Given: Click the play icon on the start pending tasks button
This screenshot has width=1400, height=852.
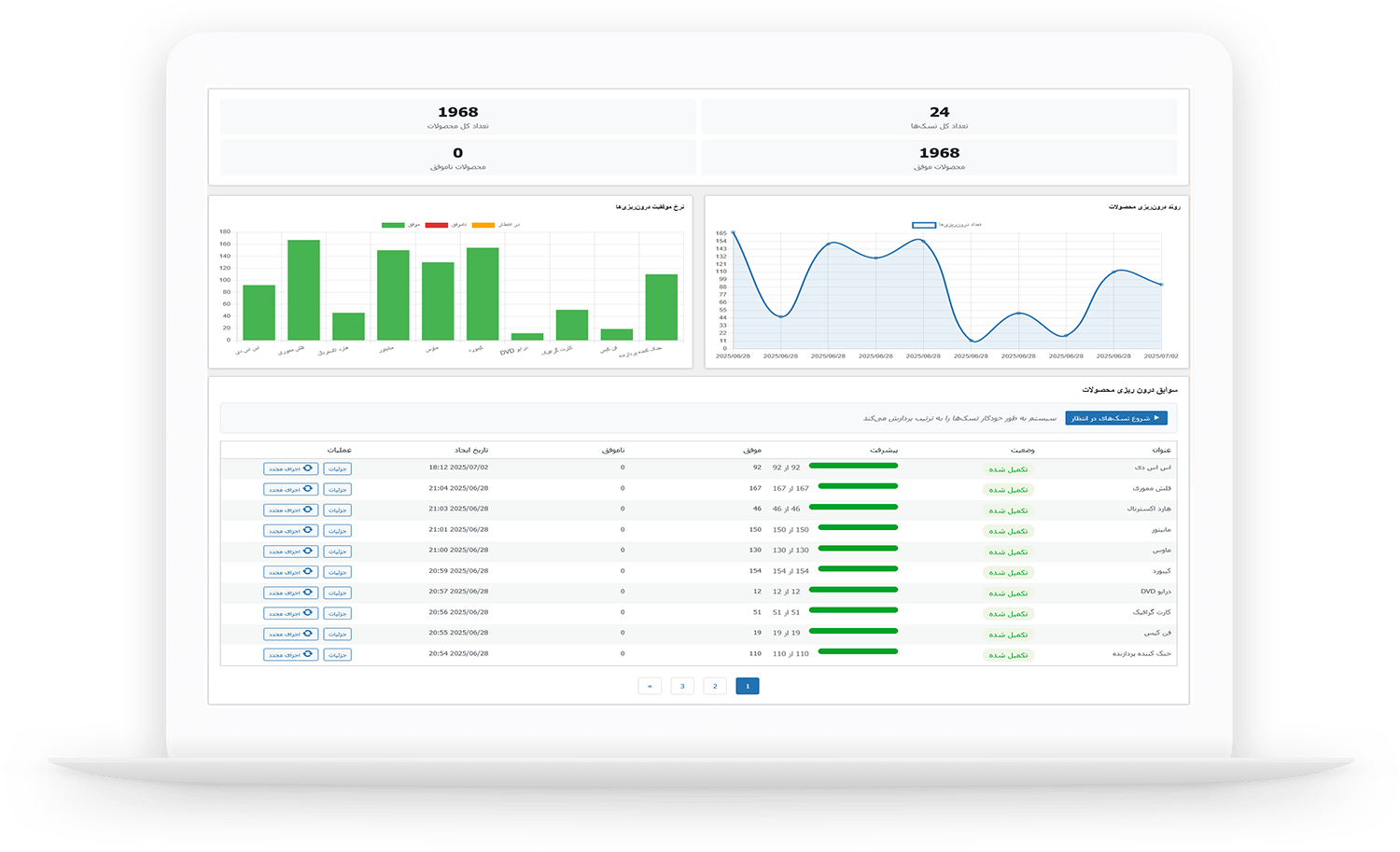Looking at the screenshot, I should coord(1156,418).
